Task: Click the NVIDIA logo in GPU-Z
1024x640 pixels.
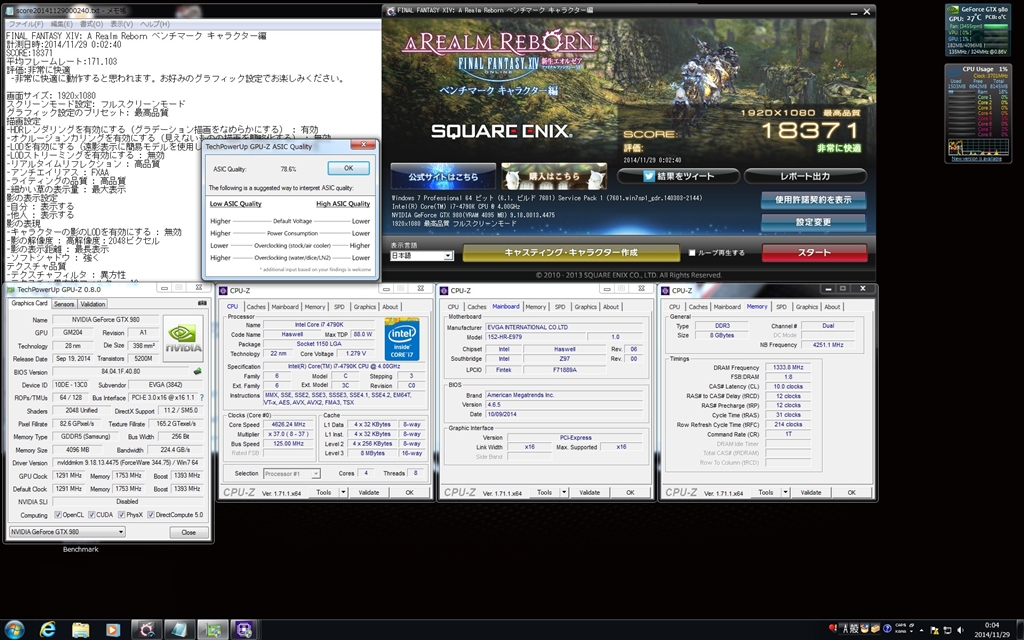Action: point(183,338)
